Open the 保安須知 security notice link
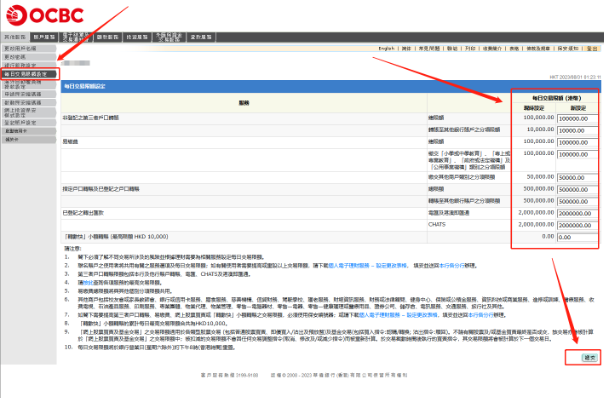This screenshot has height=398, width=604. (x=568, y=49)
